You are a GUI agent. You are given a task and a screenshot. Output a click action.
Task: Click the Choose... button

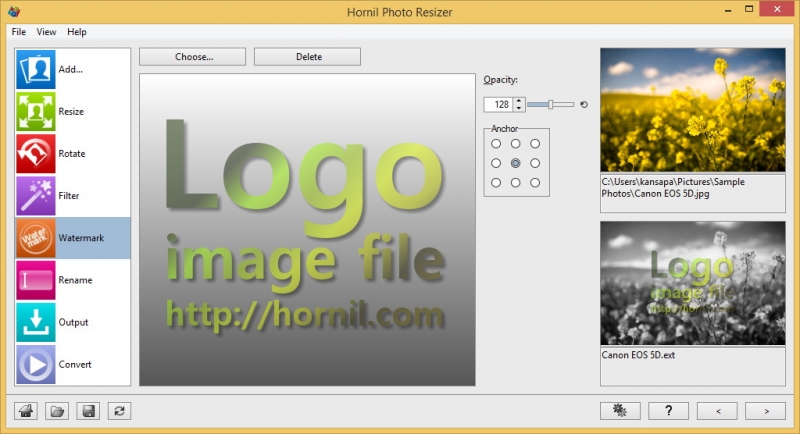click(192, 57)
